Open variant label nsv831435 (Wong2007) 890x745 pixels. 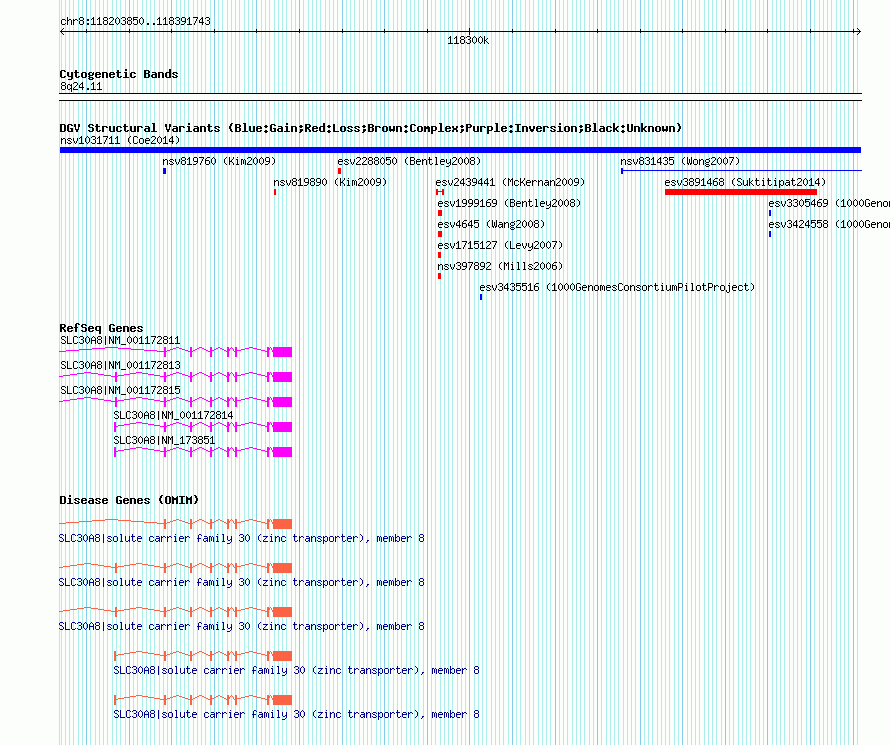[680, 161]
